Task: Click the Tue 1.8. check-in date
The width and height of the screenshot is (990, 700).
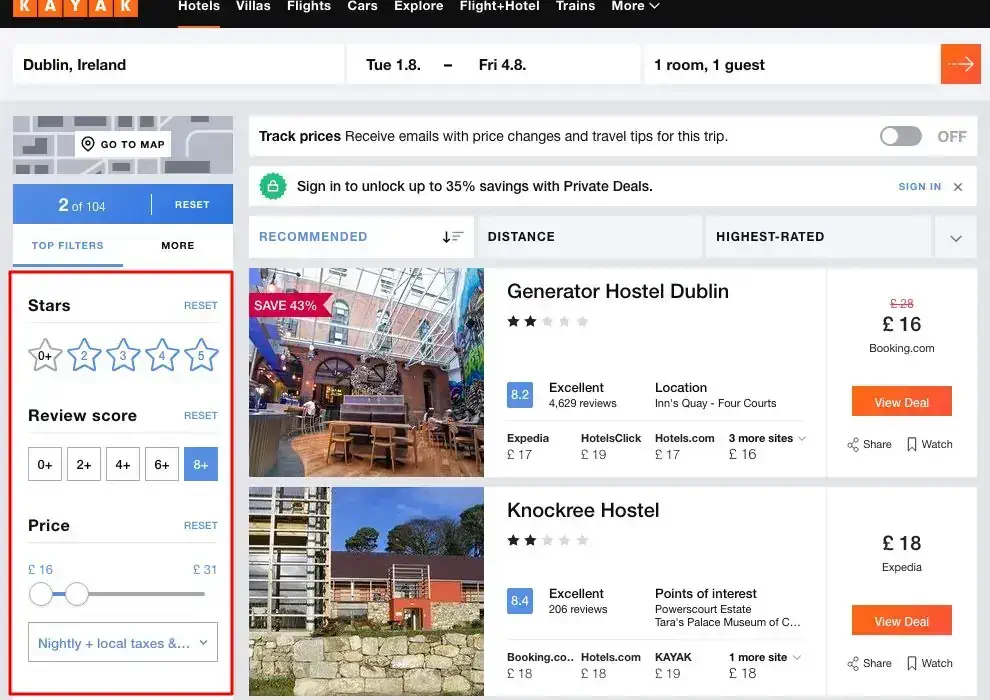Action: [x=393, y=65]
